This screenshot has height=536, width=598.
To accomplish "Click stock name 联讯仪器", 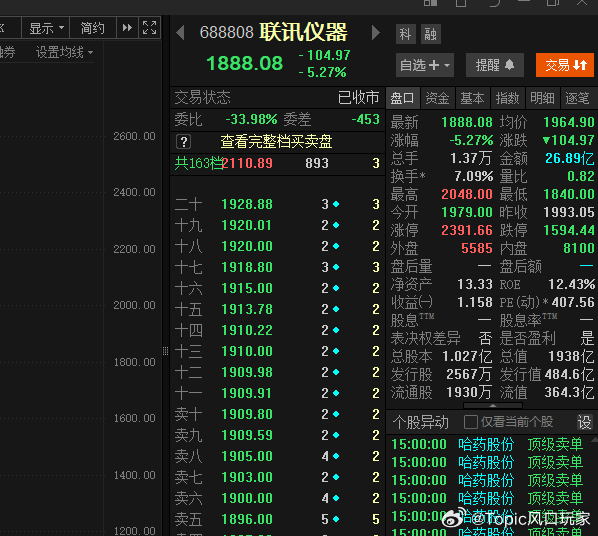I will pos(304,32).
